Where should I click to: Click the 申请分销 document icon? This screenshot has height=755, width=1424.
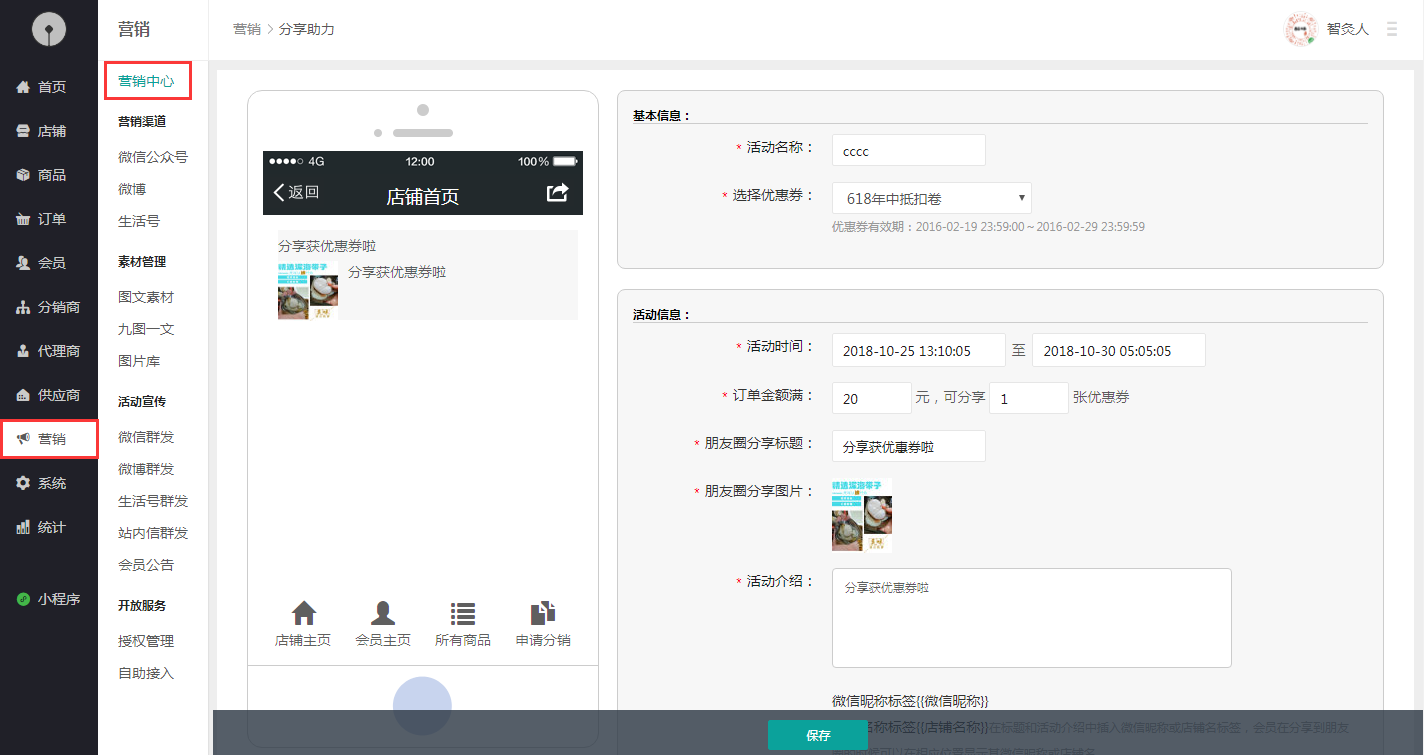(x=543, y=613)
